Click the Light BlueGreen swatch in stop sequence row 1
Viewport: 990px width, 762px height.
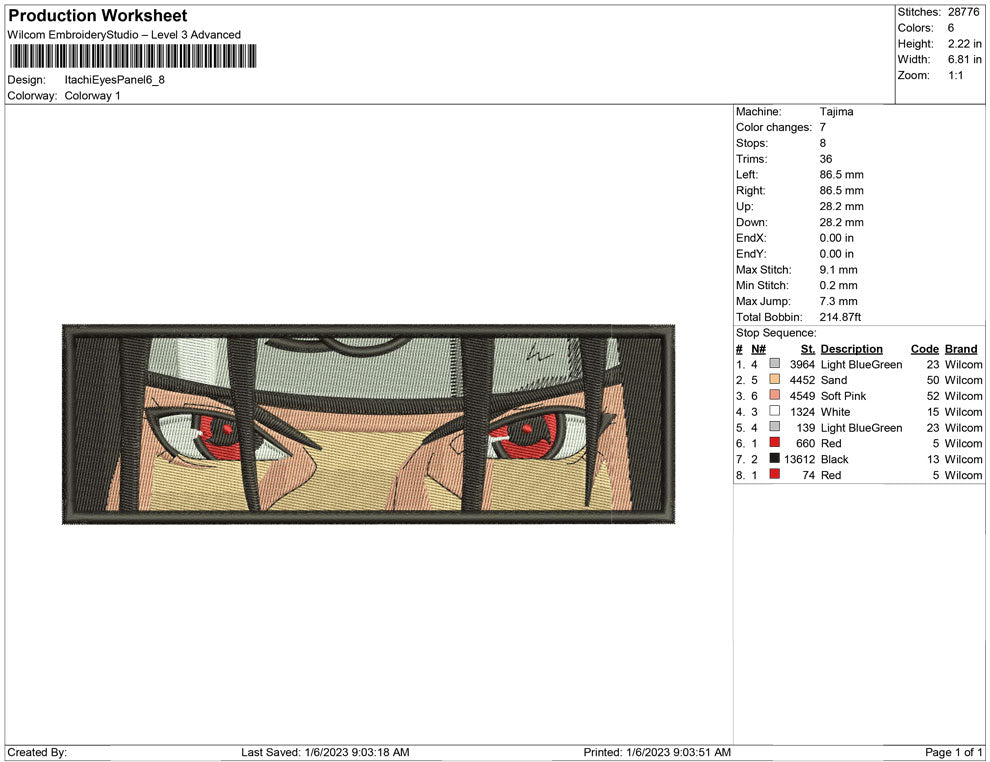tap(774, 364)
